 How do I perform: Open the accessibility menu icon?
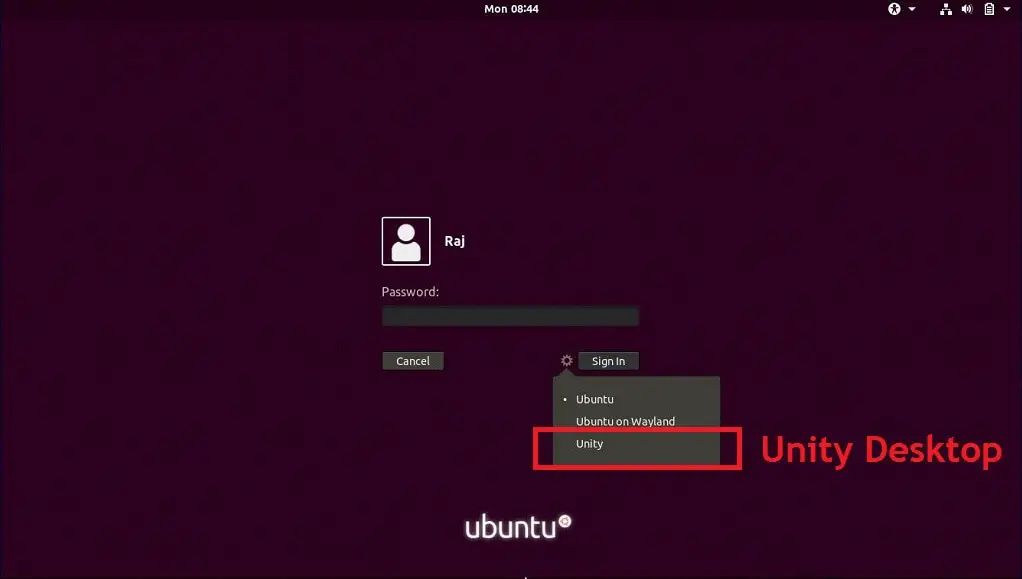[x=894, y=9]
